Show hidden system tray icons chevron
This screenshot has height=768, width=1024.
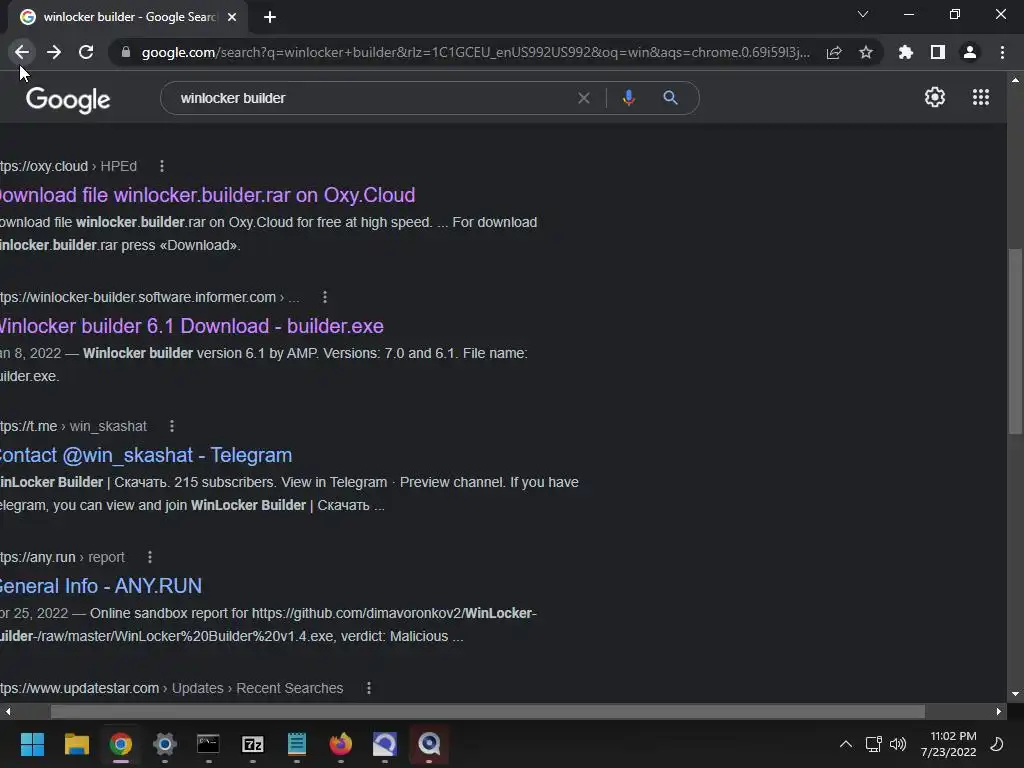[846, 744]
